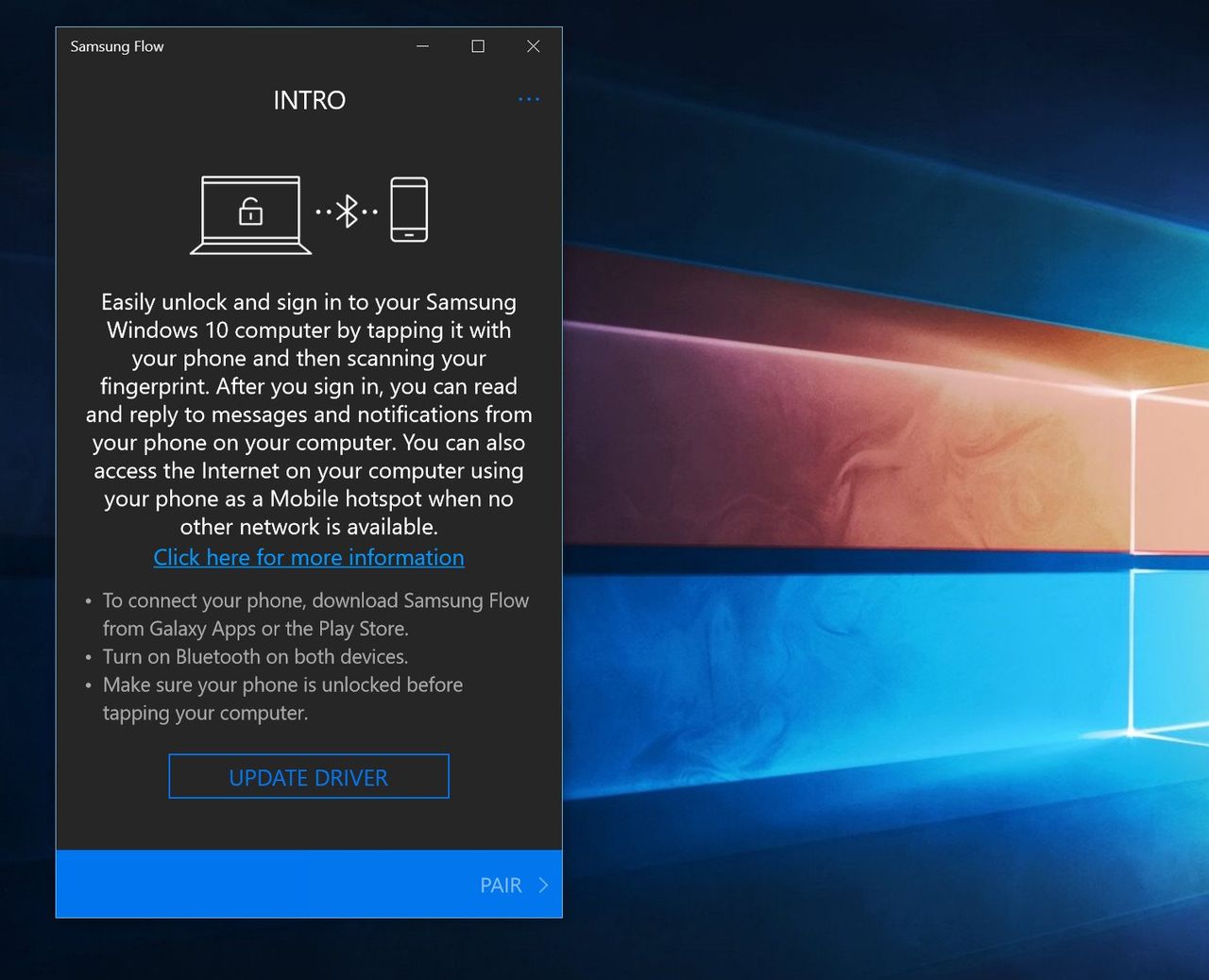1209x980 pixels.
Task: Maximize the Samsung Flow window
Action: point(478,46)
